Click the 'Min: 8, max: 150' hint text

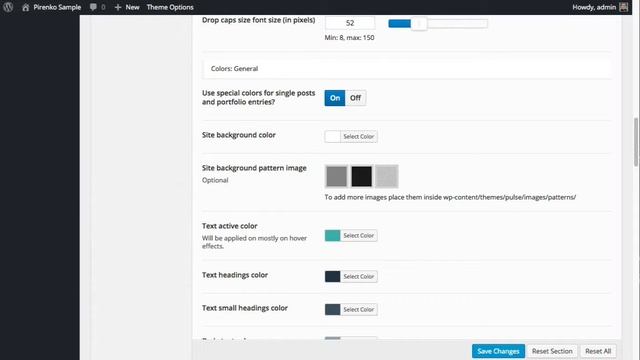point(349,38)
